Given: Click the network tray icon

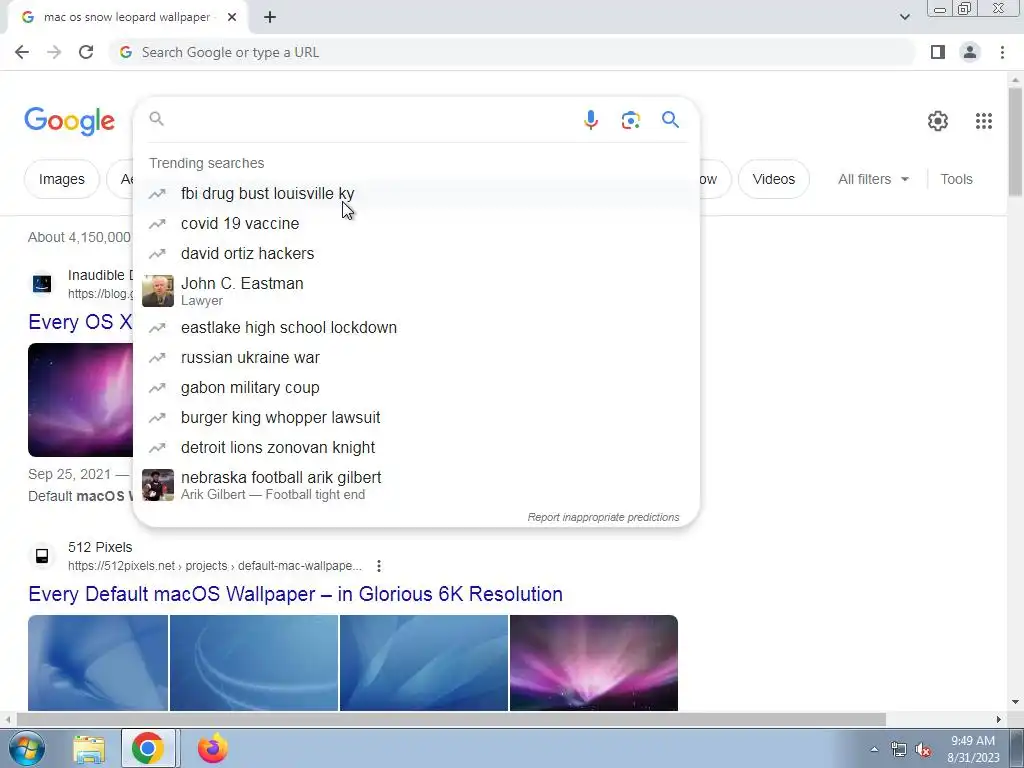Looking at the screenshot, I should (x=898, y=749).
